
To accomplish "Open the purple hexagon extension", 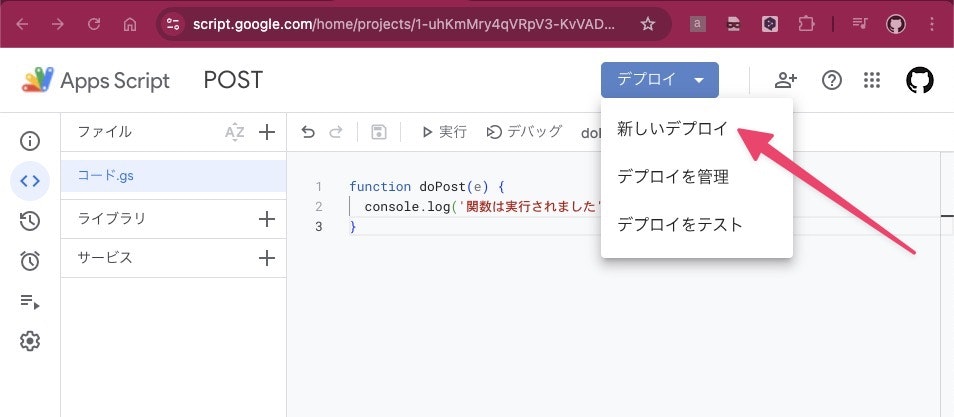I will (x=770, y=24).
